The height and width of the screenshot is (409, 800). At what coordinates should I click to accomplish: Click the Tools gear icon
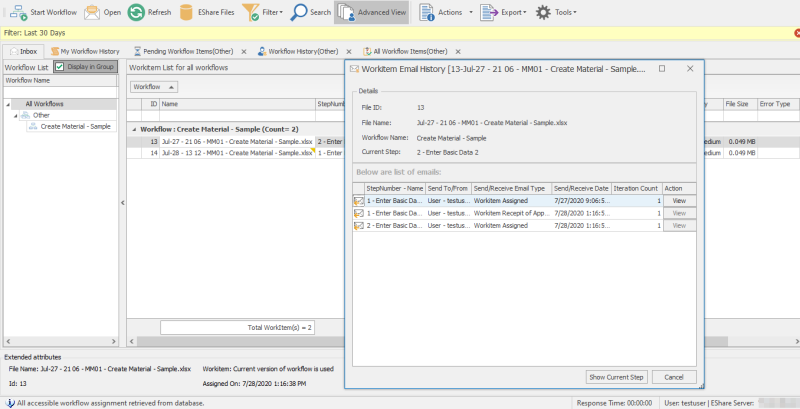tap(544, 13)
